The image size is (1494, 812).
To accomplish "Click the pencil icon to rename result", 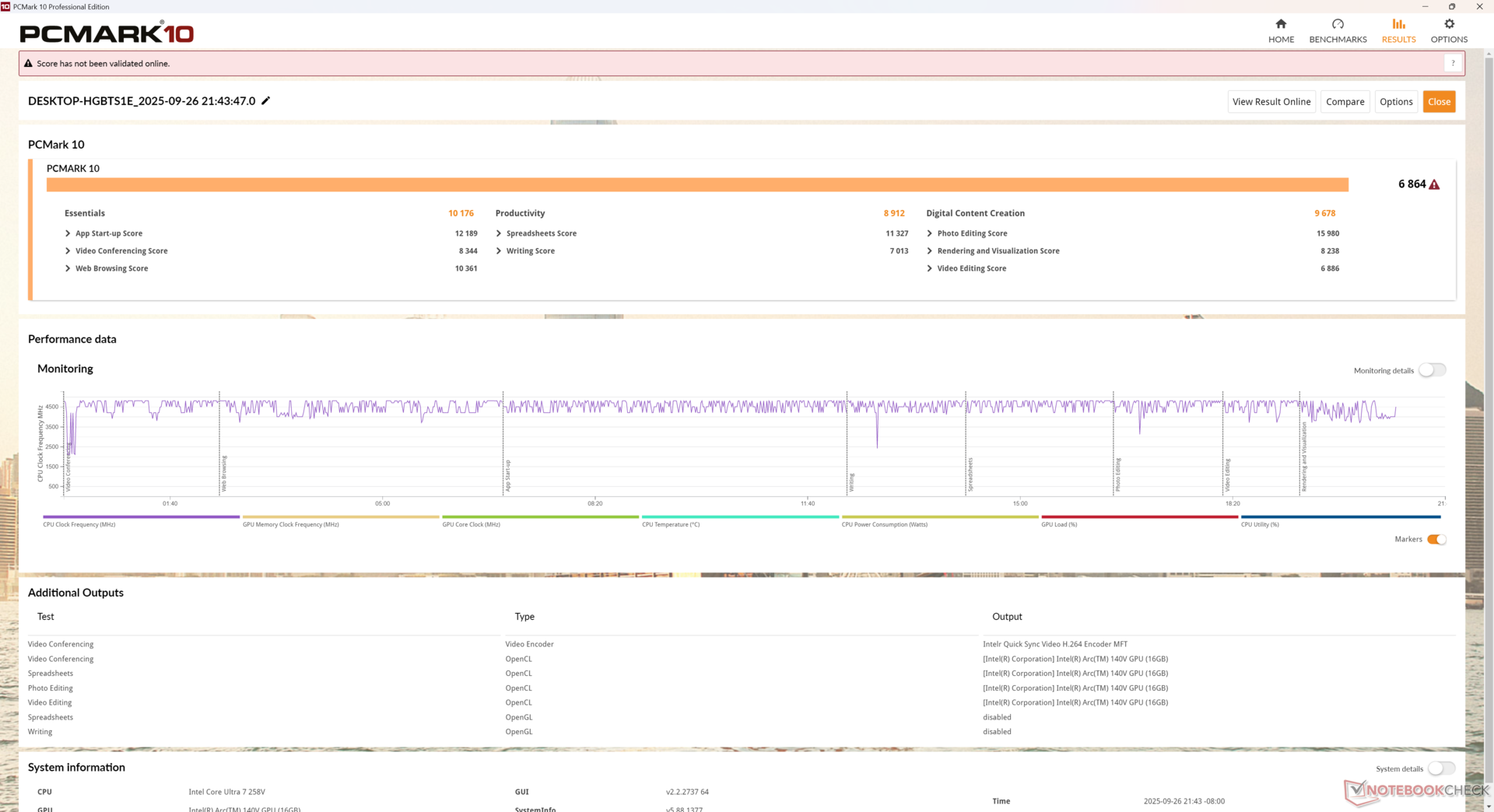I will click(265, 101).
